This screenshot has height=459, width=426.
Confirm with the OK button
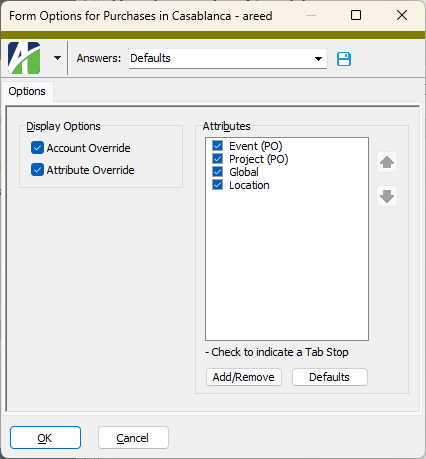point(45,438)
